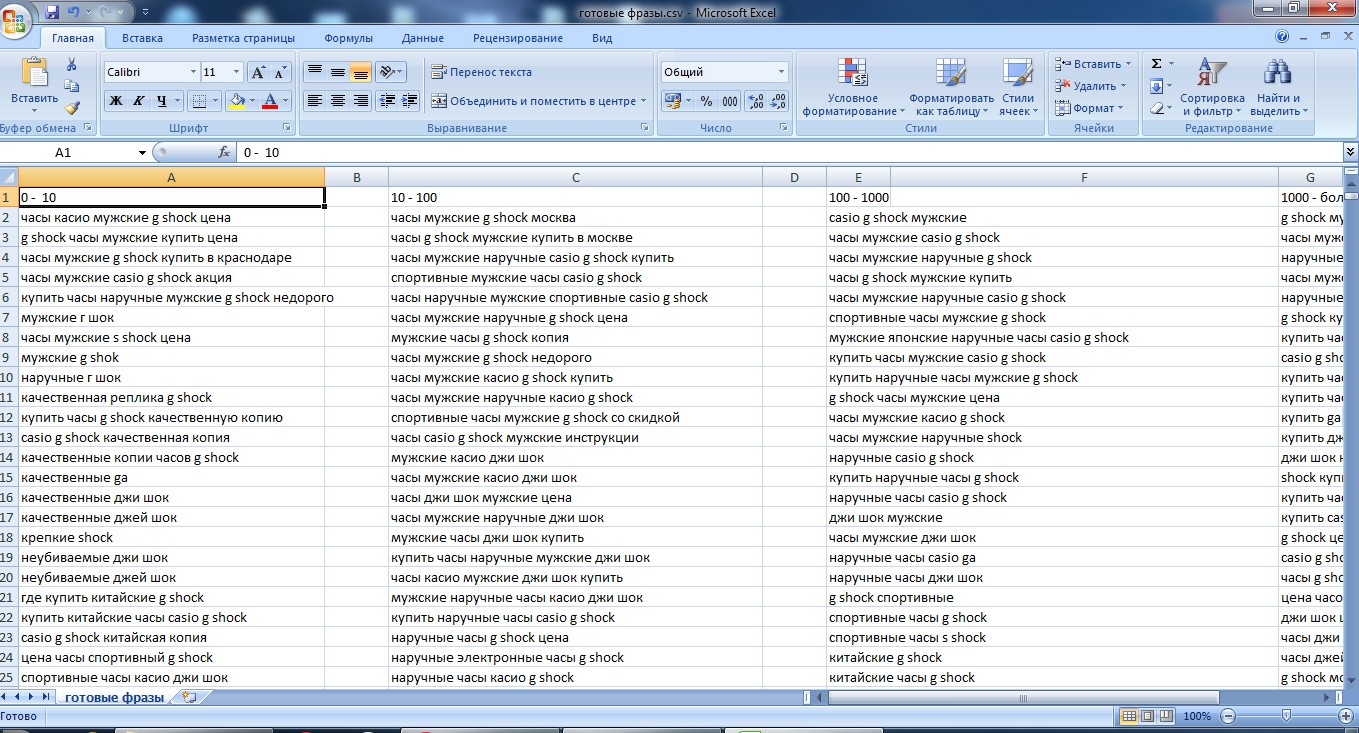The width and height of the screenshot is (1359, 733).
Task: Click the fx insert function button
Action: pyautogui.click(x=224, y=153)
